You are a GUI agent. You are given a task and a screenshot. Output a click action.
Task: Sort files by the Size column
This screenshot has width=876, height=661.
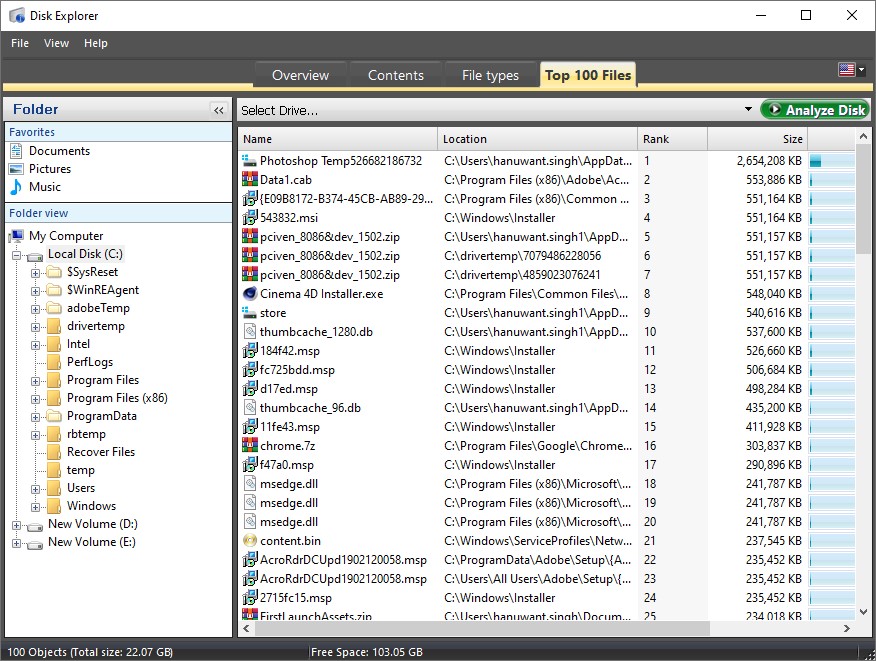tap(770, 138)
